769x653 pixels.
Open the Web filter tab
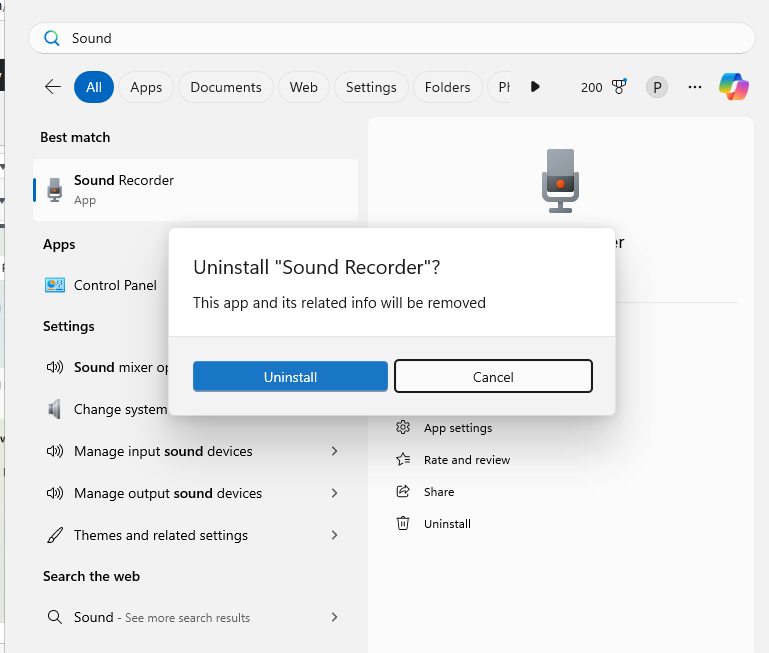(x=303, y=87)
